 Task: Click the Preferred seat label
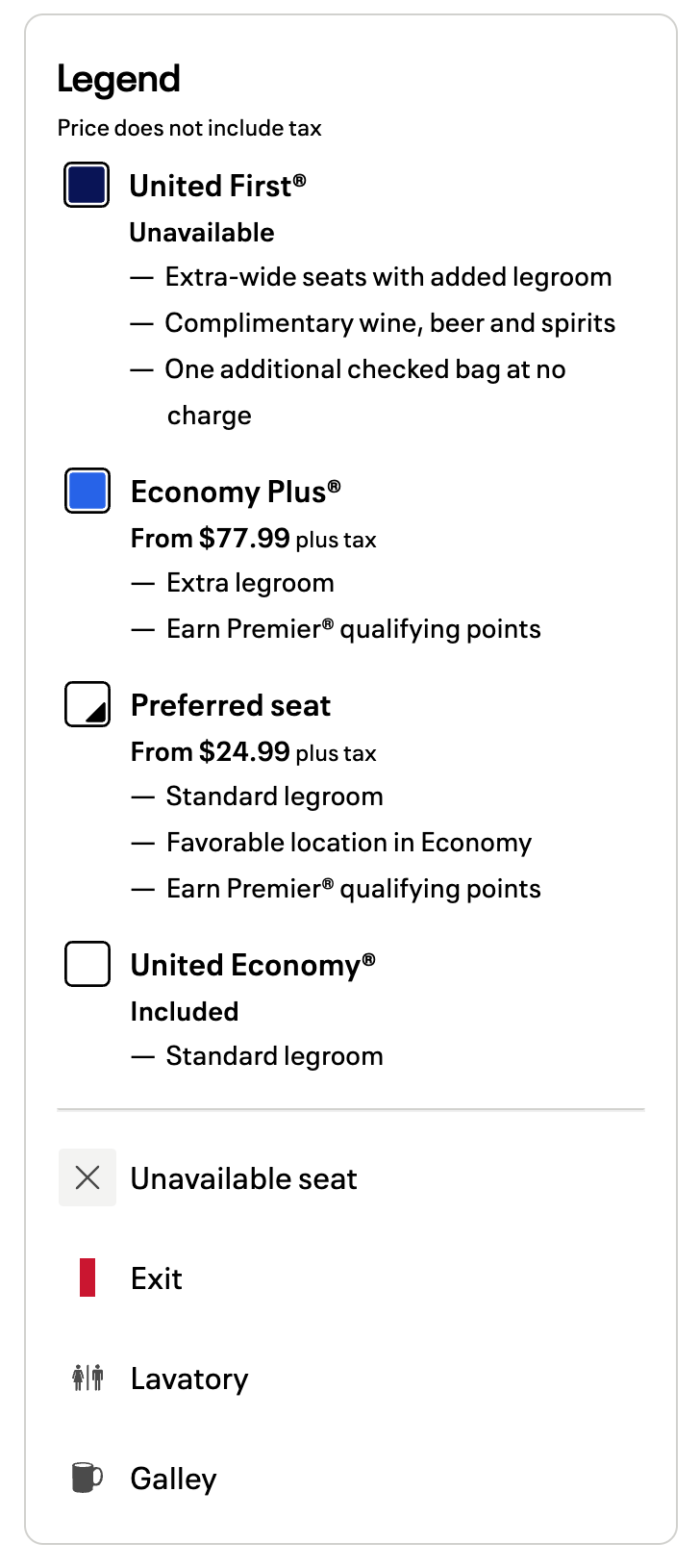[231, 705]
